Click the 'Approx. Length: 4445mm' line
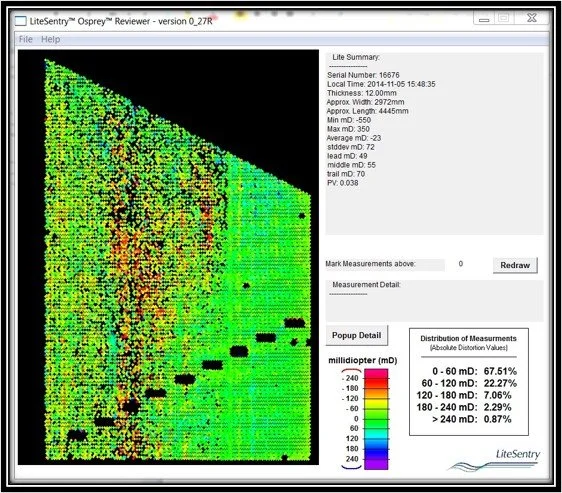 (367, 111)
